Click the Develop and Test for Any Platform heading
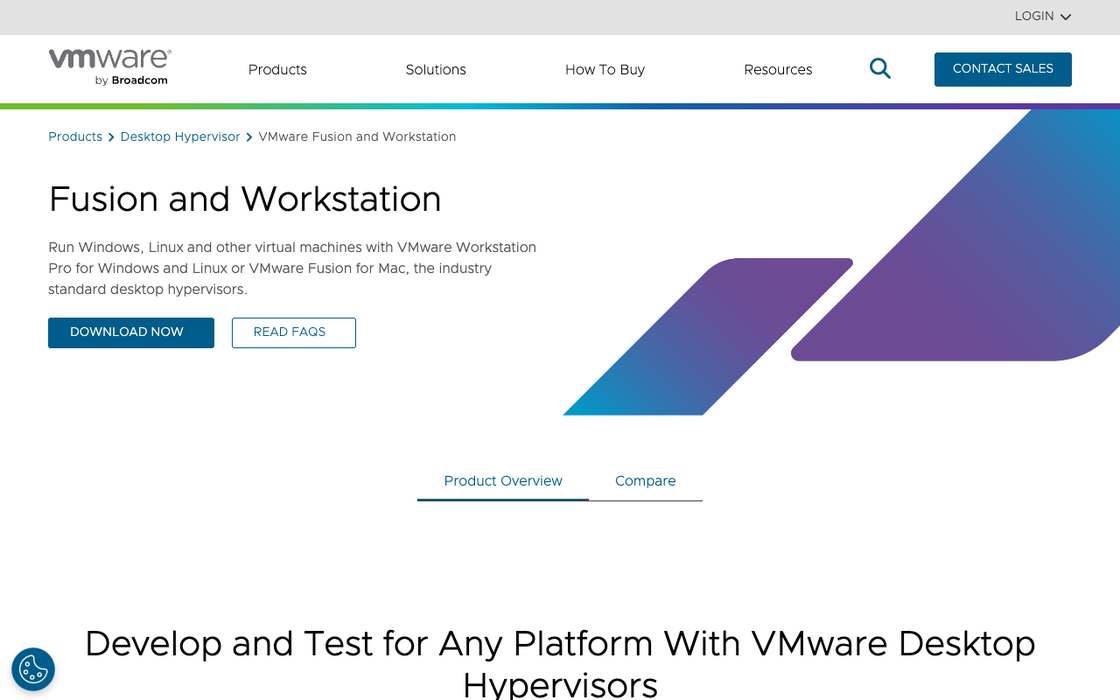The width and height of the screenshot is (1120, 700). pos(560,664)
